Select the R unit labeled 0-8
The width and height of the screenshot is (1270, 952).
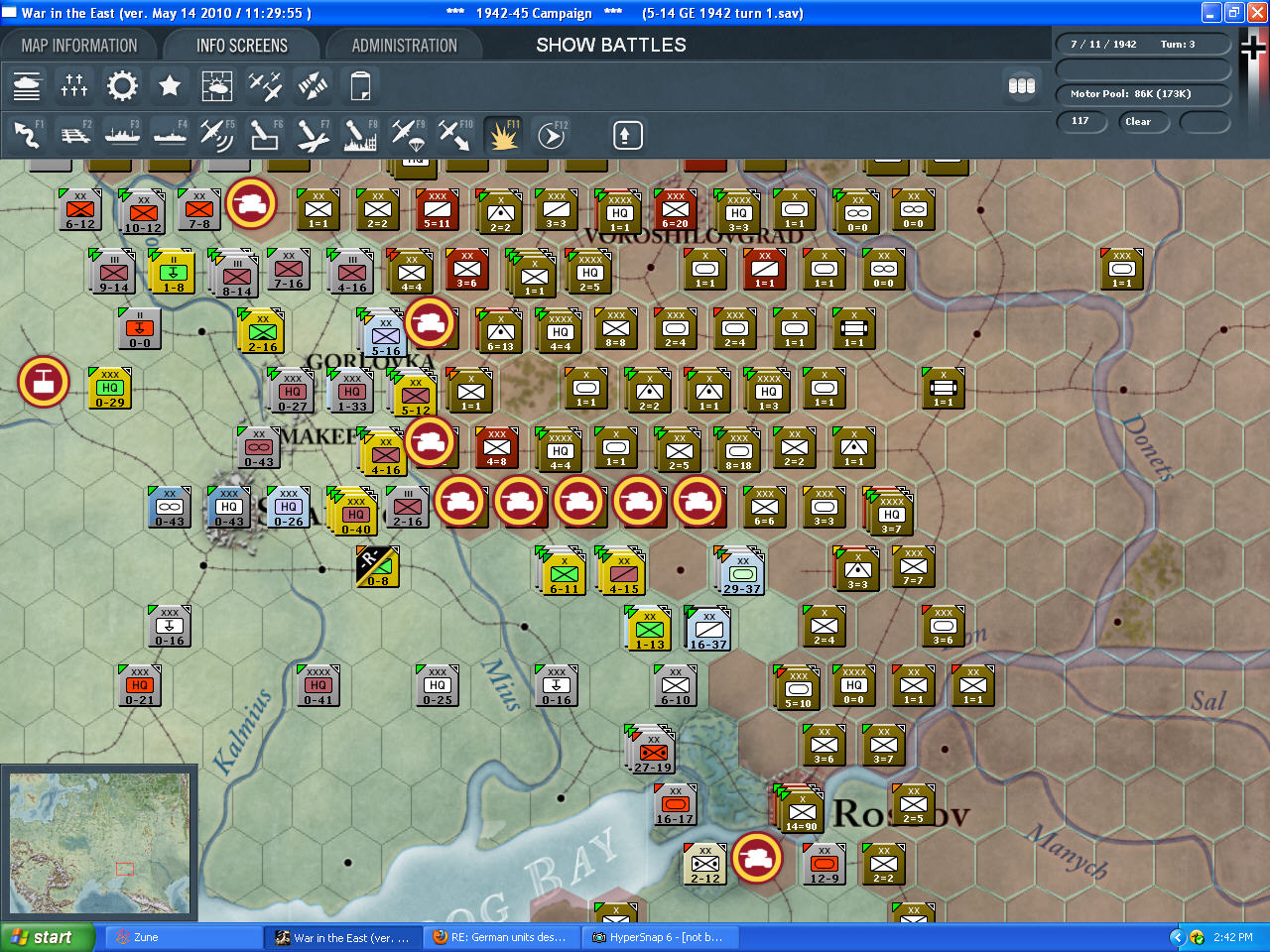[x=377, y=566]
